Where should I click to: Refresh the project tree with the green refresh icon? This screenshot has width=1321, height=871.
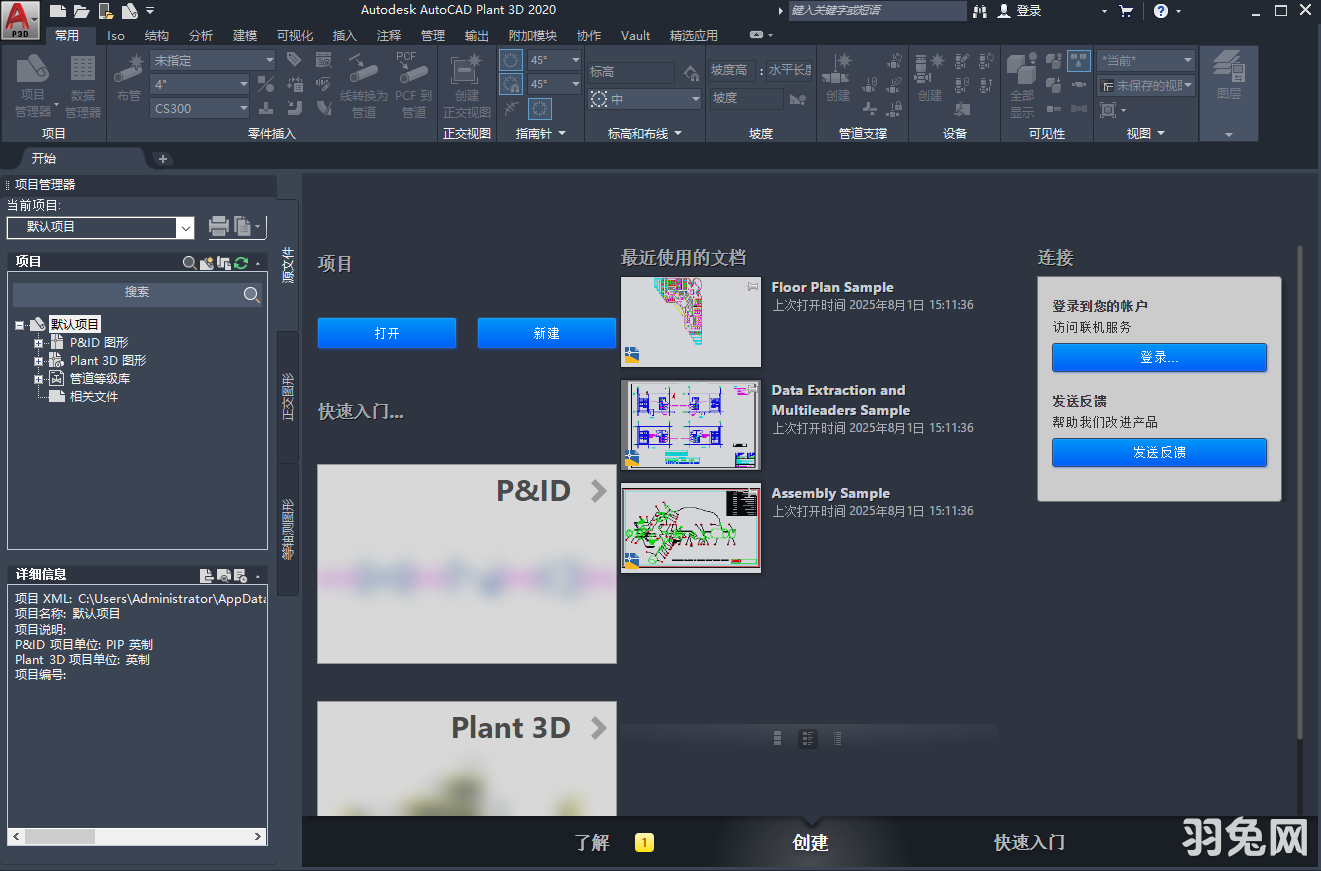[240, 262]
